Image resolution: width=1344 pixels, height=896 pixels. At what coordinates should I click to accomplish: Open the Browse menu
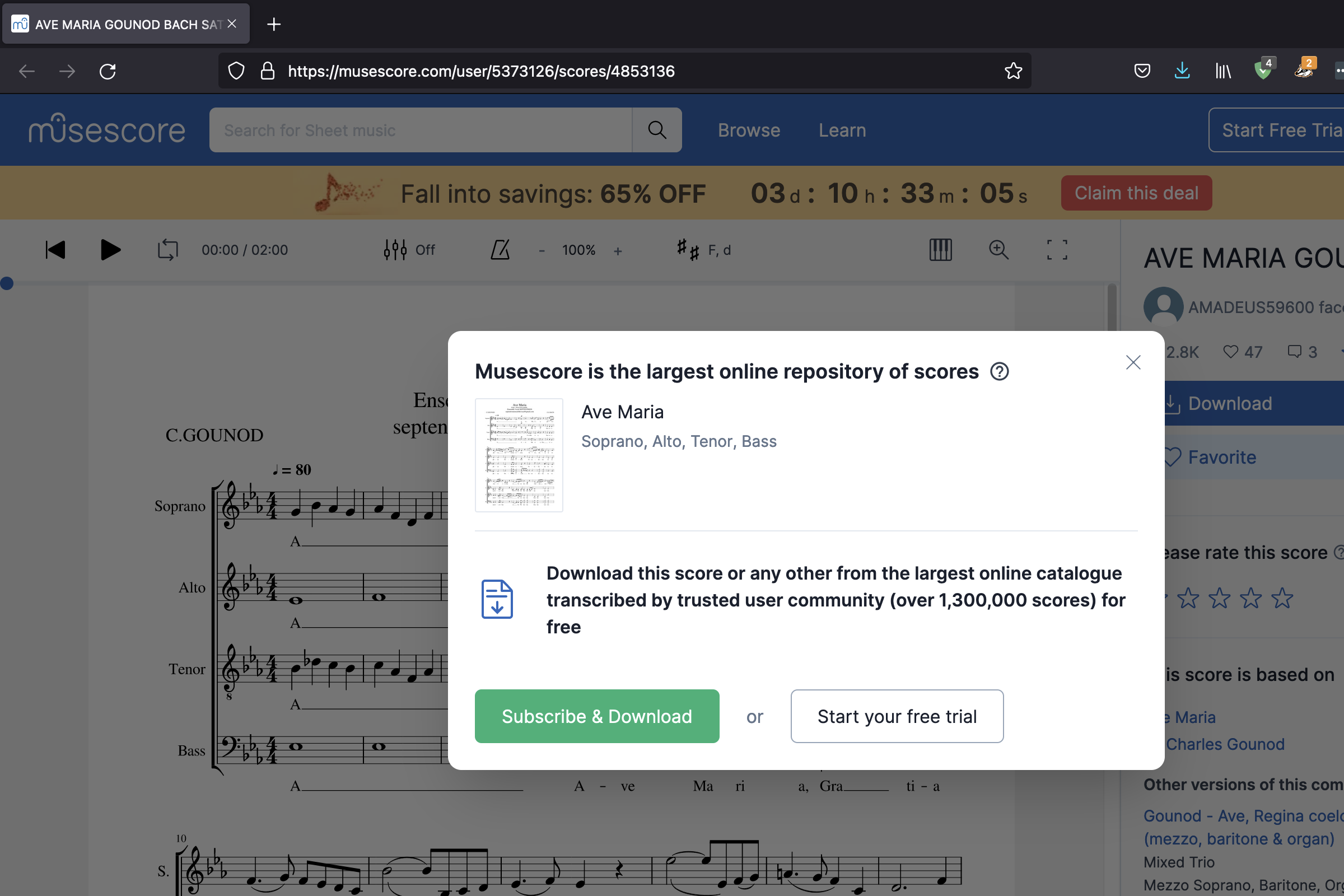[749, 130]
